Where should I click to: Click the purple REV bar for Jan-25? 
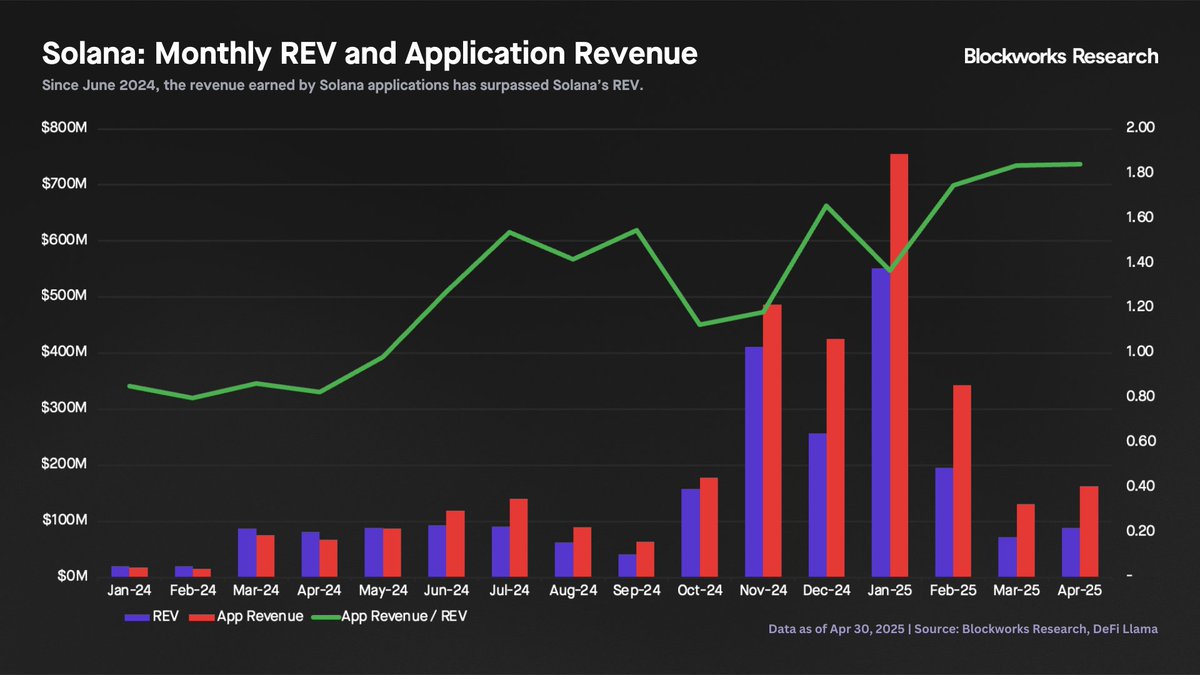[x=880, y=422]
